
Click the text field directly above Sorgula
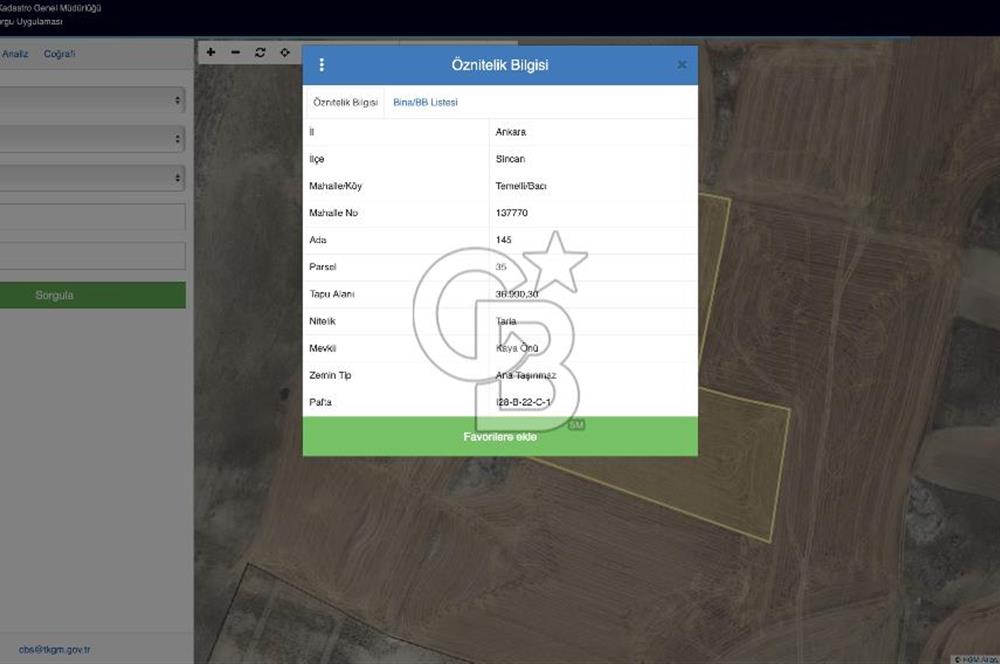click(92, 256)
